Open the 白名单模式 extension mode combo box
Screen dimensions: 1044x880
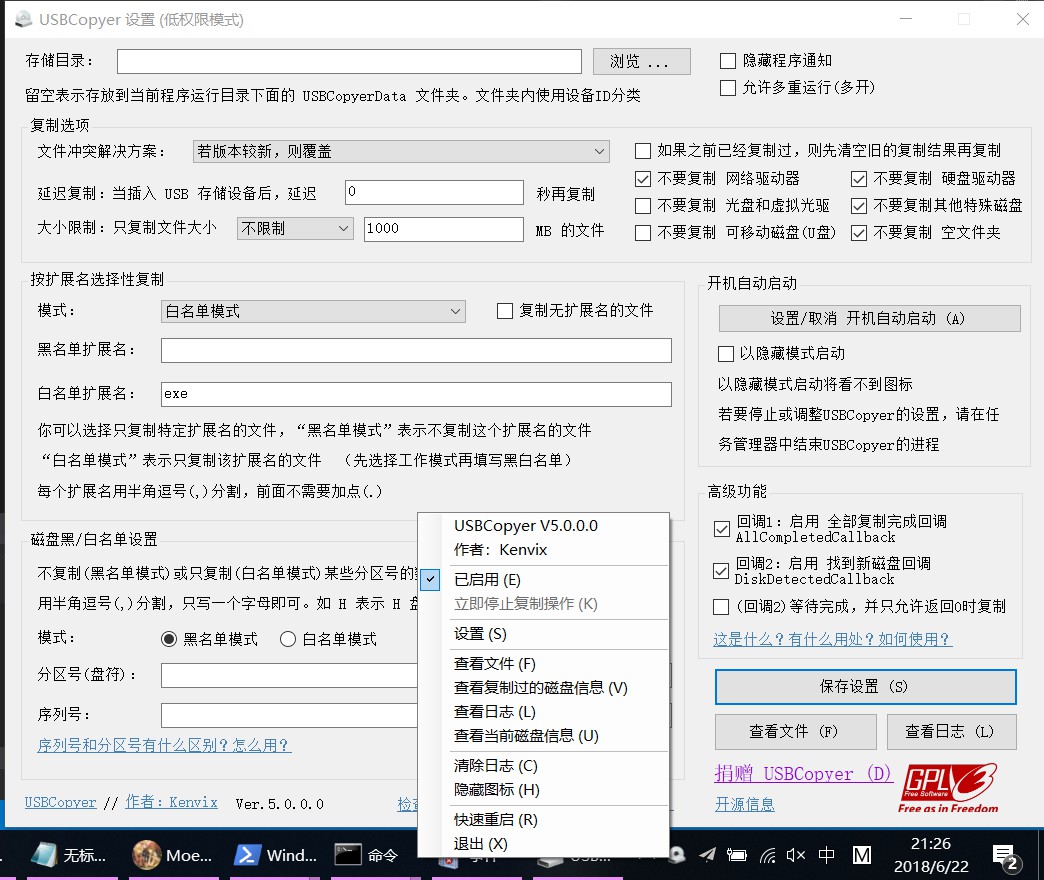pos(312,311)
